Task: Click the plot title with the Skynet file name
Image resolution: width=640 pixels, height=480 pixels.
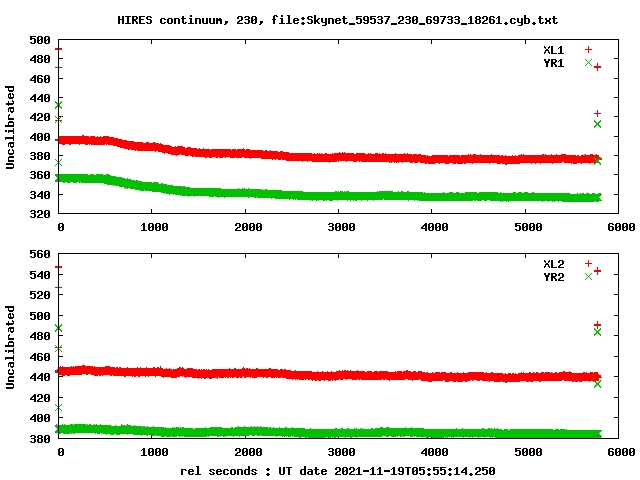Action: pyautogui.click(x=338, y=20)
